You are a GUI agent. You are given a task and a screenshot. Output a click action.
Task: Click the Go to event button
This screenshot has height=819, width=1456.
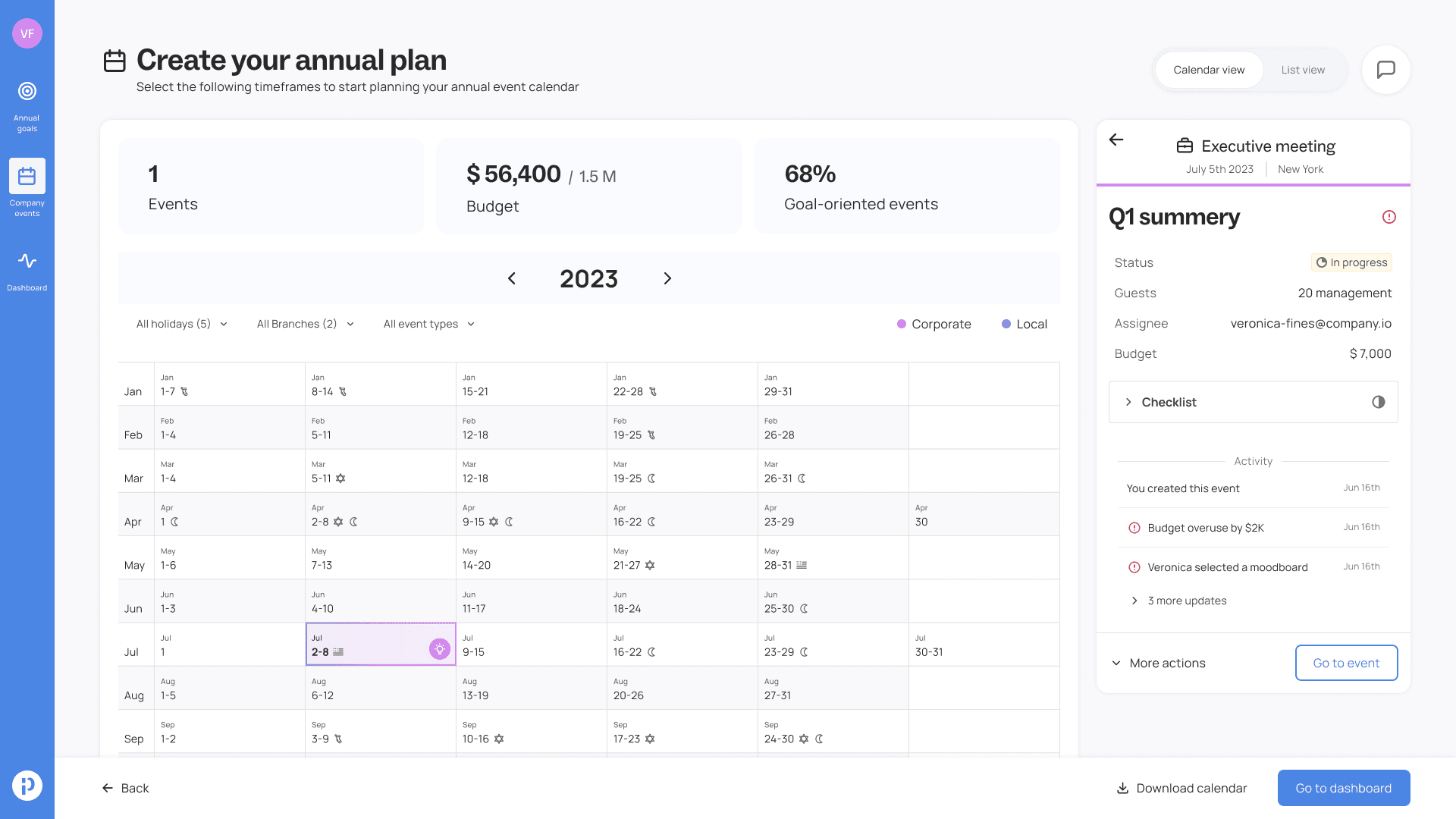click(1346, 663)
